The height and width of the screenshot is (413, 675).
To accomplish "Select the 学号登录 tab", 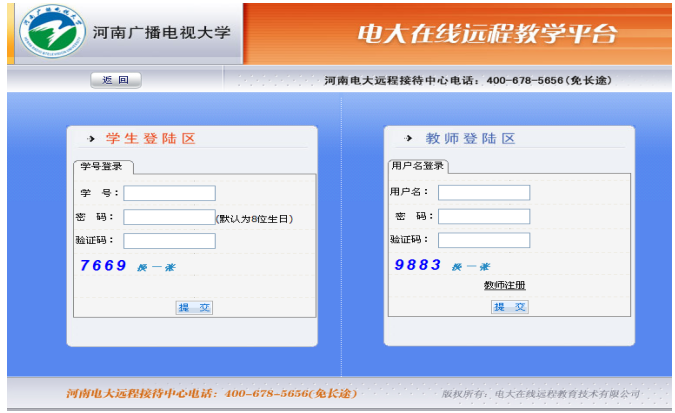I will 103,167.
